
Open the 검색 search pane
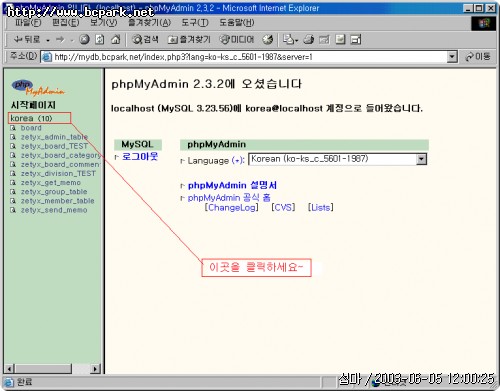[145, 40]
